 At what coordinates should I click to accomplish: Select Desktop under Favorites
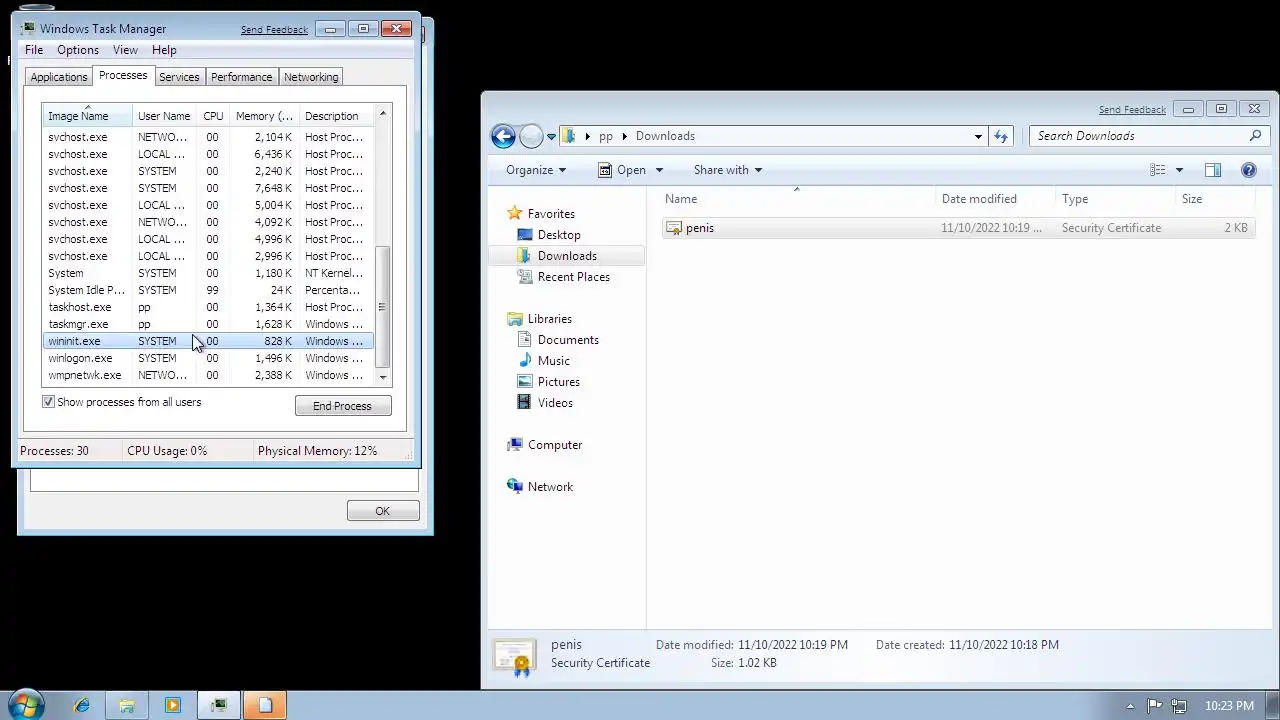(559, 235)
